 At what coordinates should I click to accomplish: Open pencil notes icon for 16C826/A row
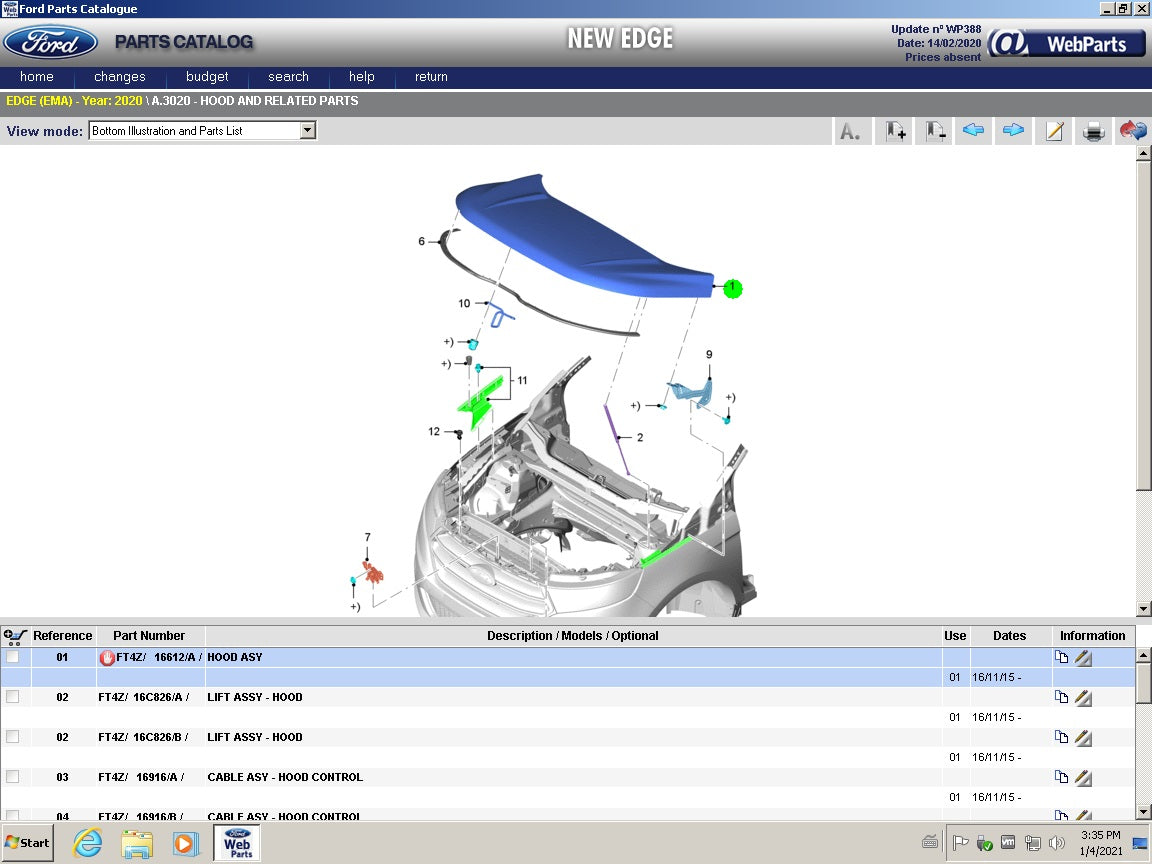[1083, 697]
